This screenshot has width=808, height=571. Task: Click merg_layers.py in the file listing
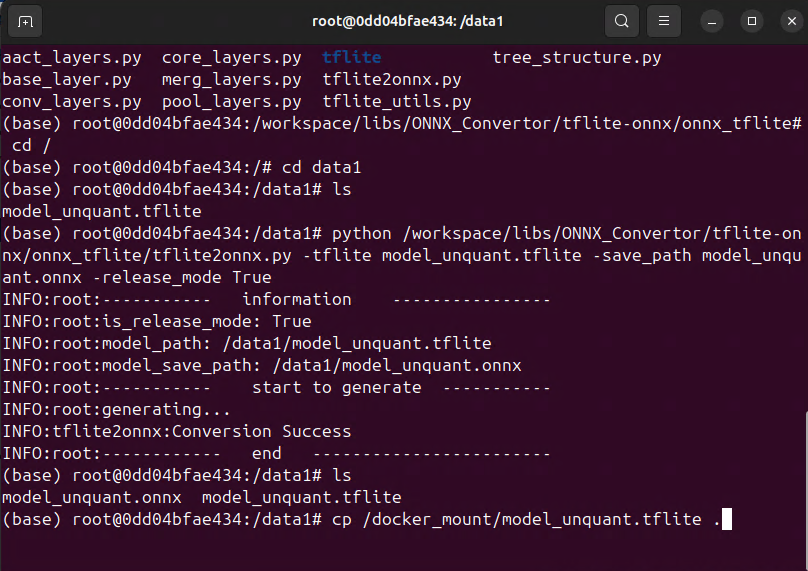point(231,80)
